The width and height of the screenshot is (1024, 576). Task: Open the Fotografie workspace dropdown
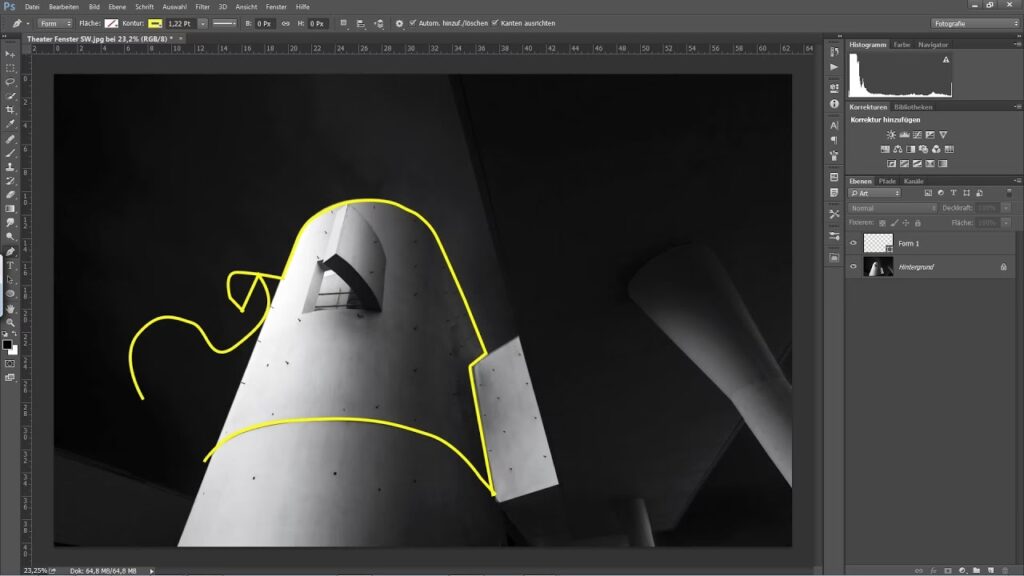coord(974,23)
